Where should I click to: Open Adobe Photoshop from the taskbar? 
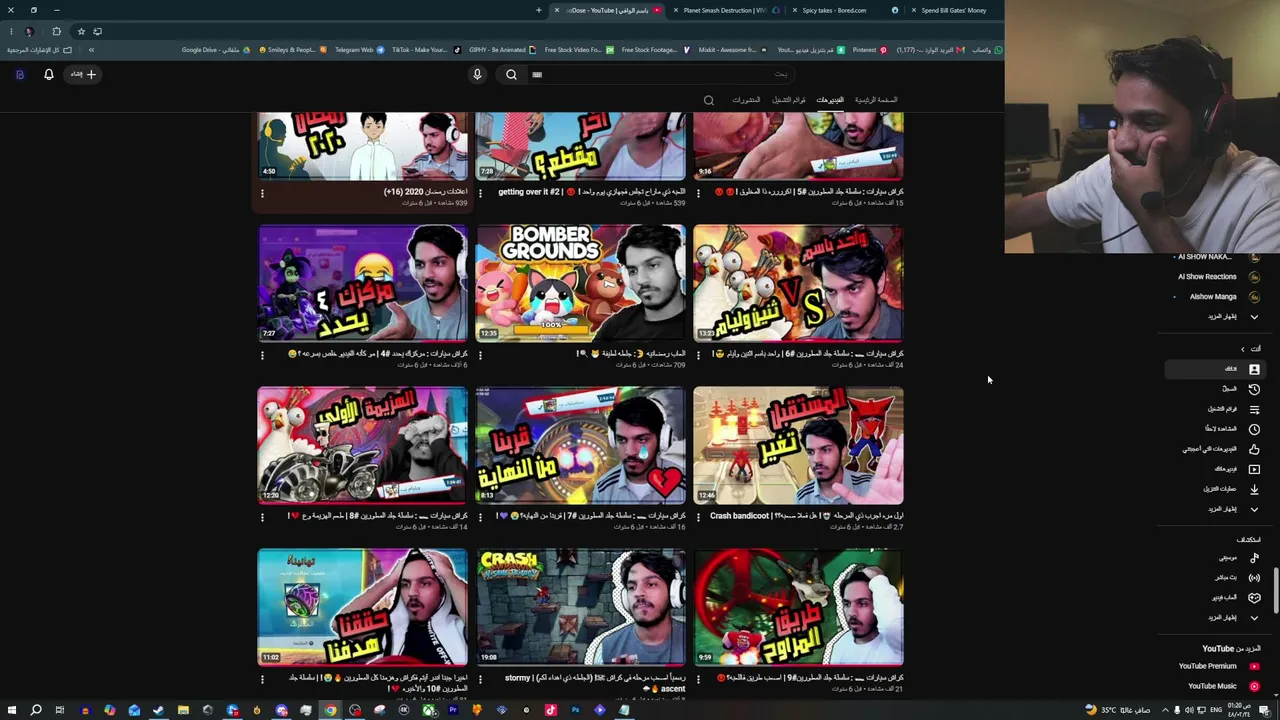[x=575, y=710]
